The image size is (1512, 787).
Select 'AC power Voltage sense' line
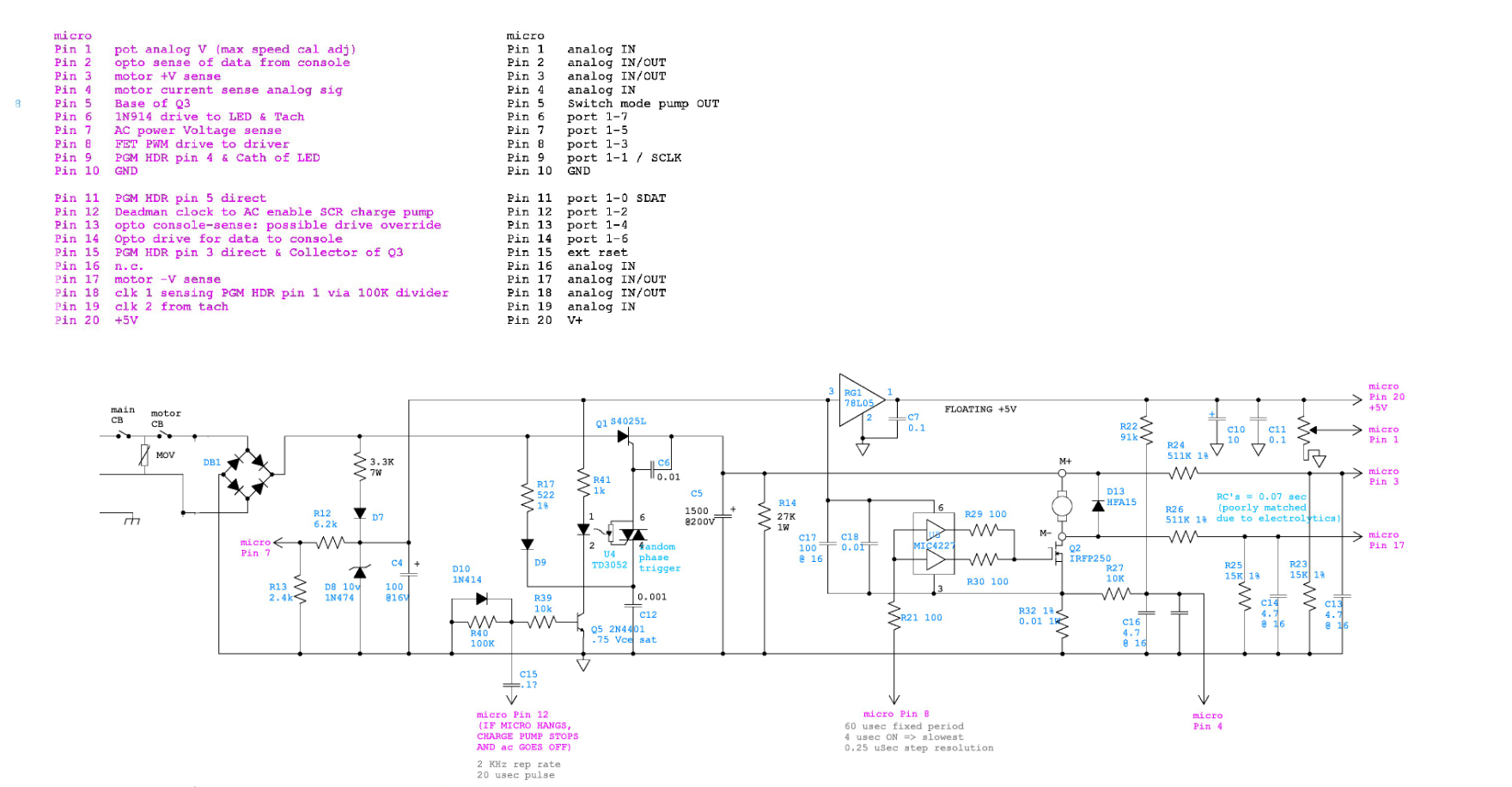pos(198,131)
